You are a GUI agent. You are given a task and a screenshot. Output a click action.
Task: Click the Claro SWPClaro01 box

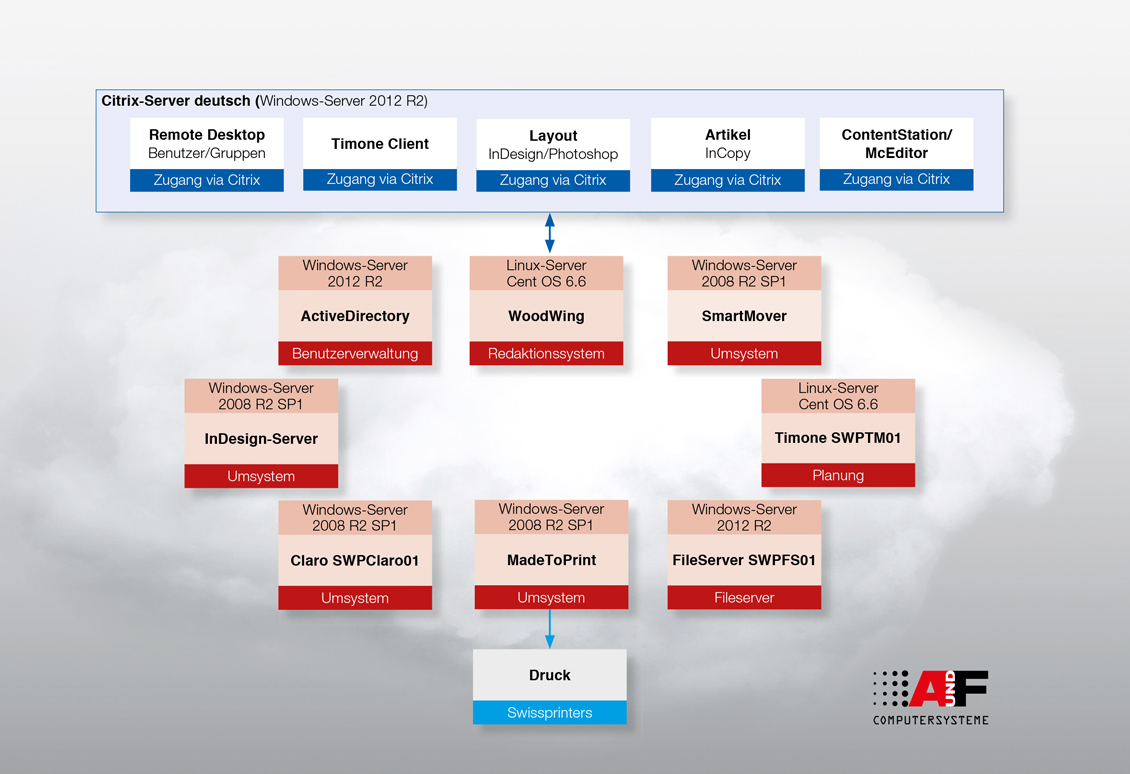(355, 554)
